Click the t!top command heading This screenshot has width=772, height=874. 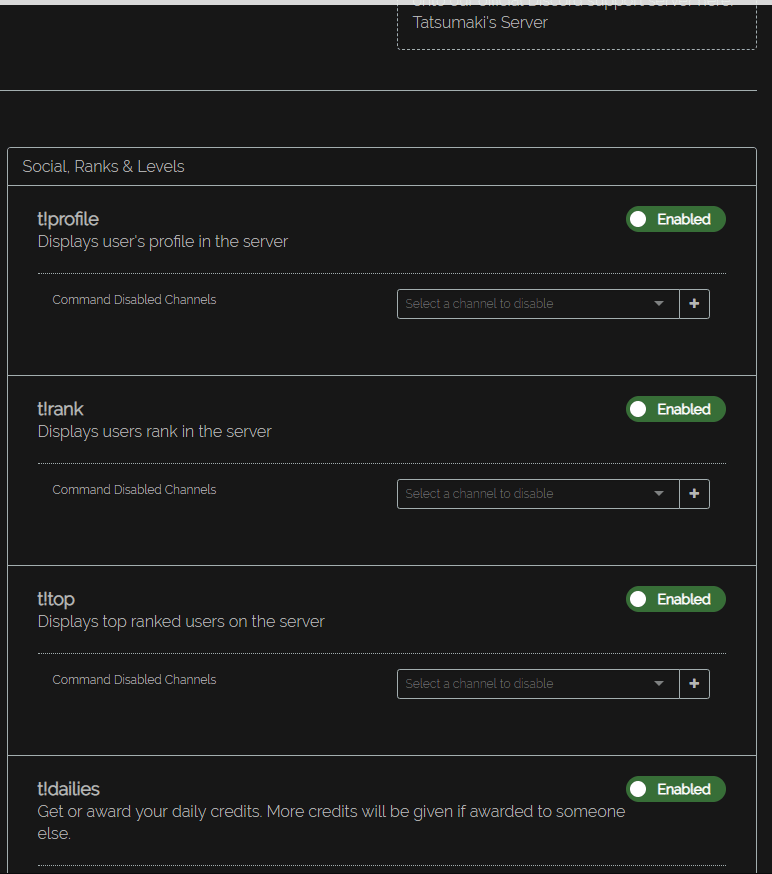tap(56, 599)
